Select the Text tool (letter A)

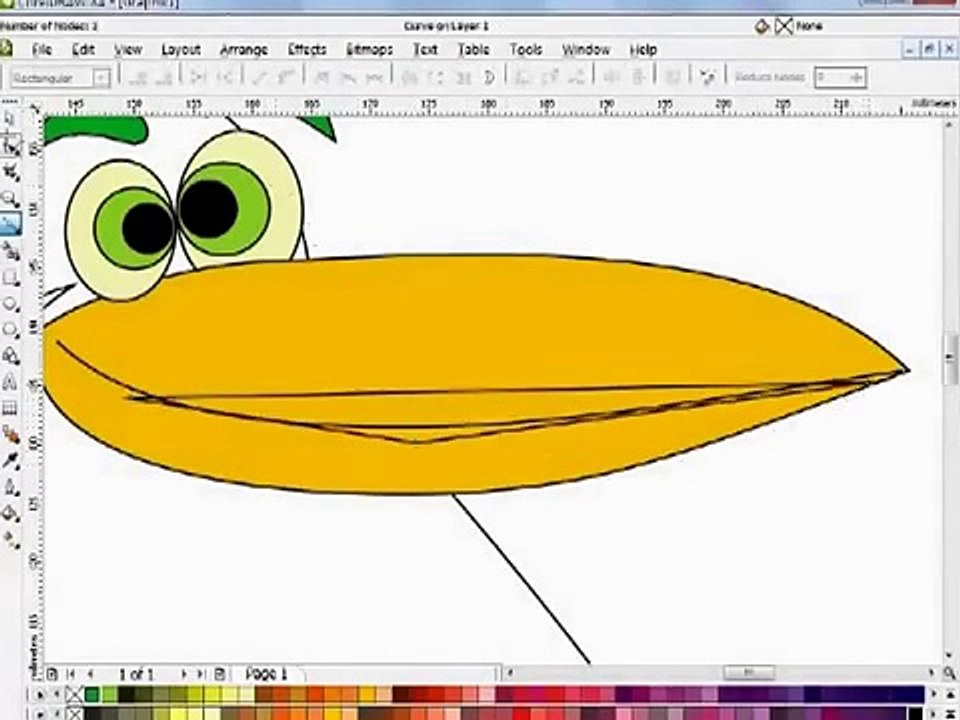pos(10,382)
